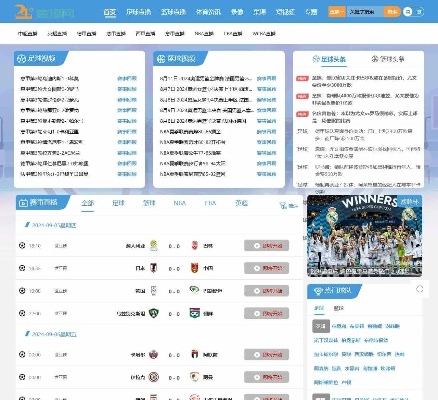Viewport: 438px width, 400px height.
Task: Select the 全部 schedule filter tab
Action: tap(88, 203)
